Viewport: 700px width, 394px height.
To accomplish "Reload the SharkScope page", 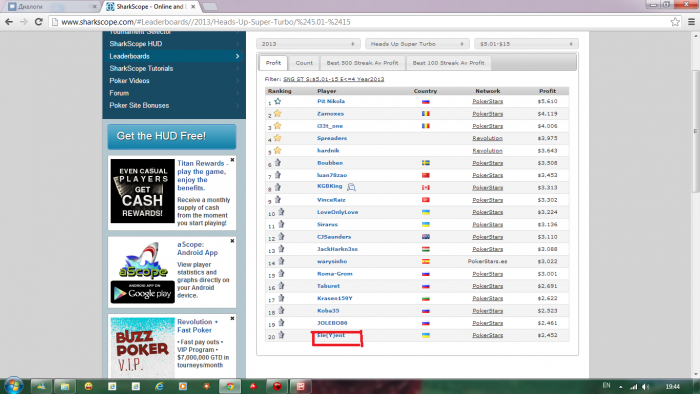I will click(x=39, y=22).
